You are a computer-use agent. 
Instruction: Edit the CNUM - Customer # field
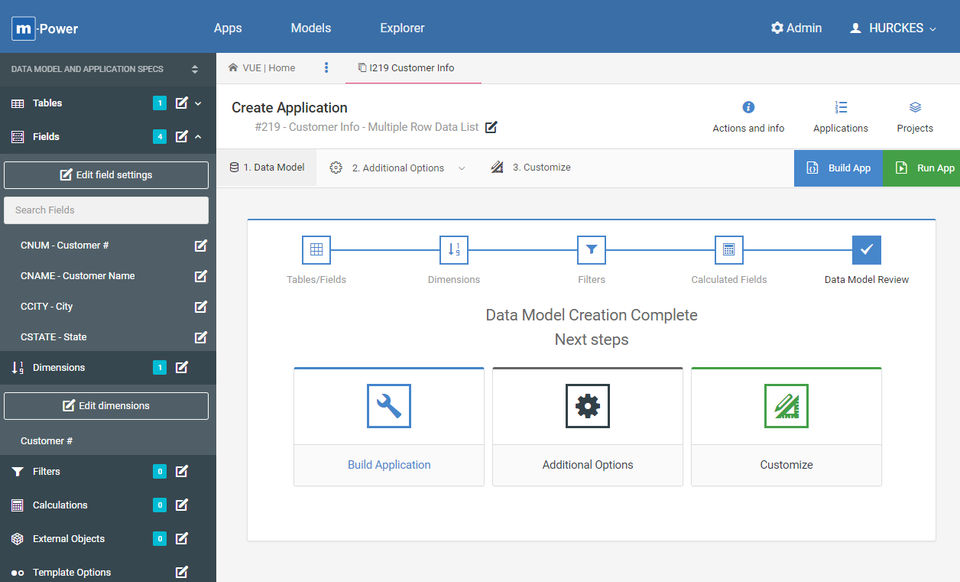(200, 245)
